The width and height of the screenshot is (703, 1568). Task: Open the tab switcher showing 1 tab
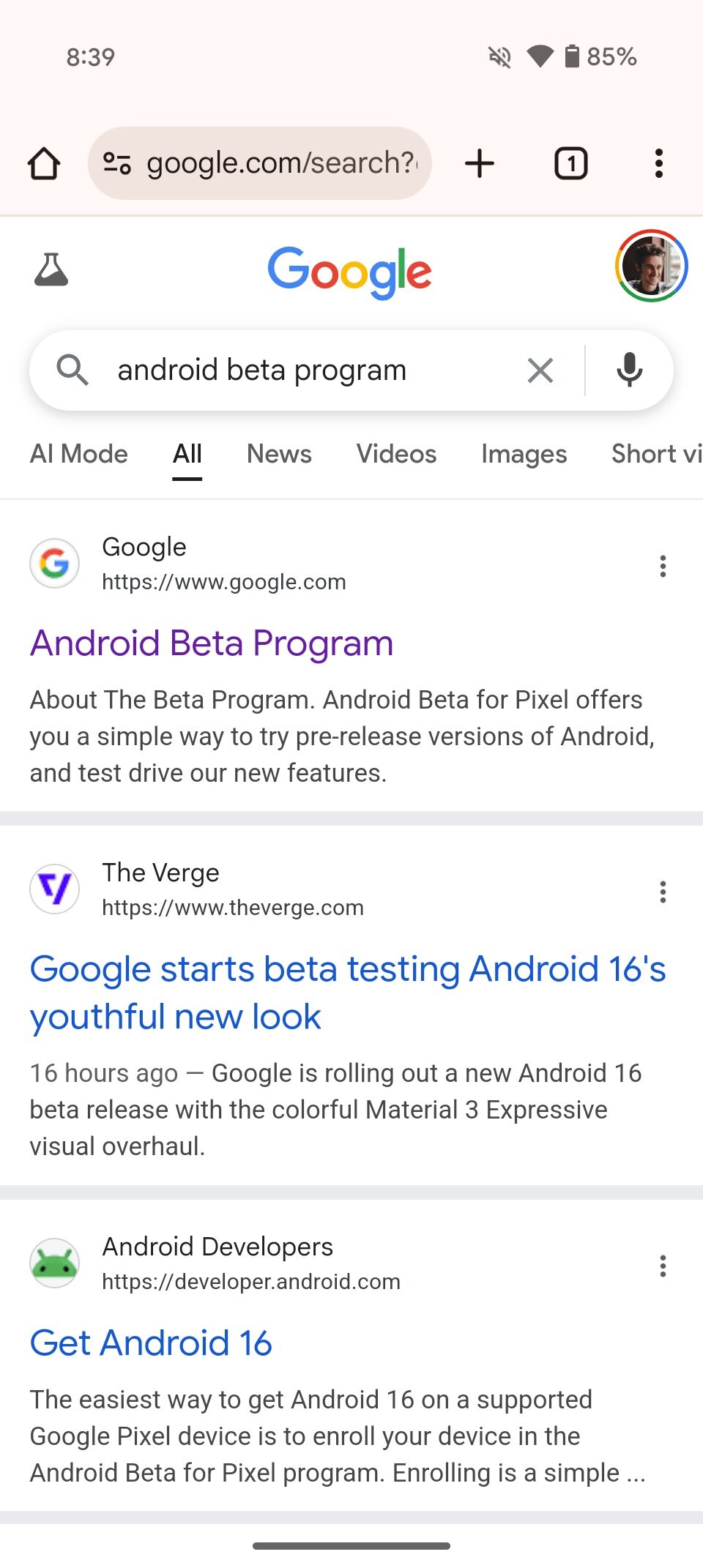571,163
